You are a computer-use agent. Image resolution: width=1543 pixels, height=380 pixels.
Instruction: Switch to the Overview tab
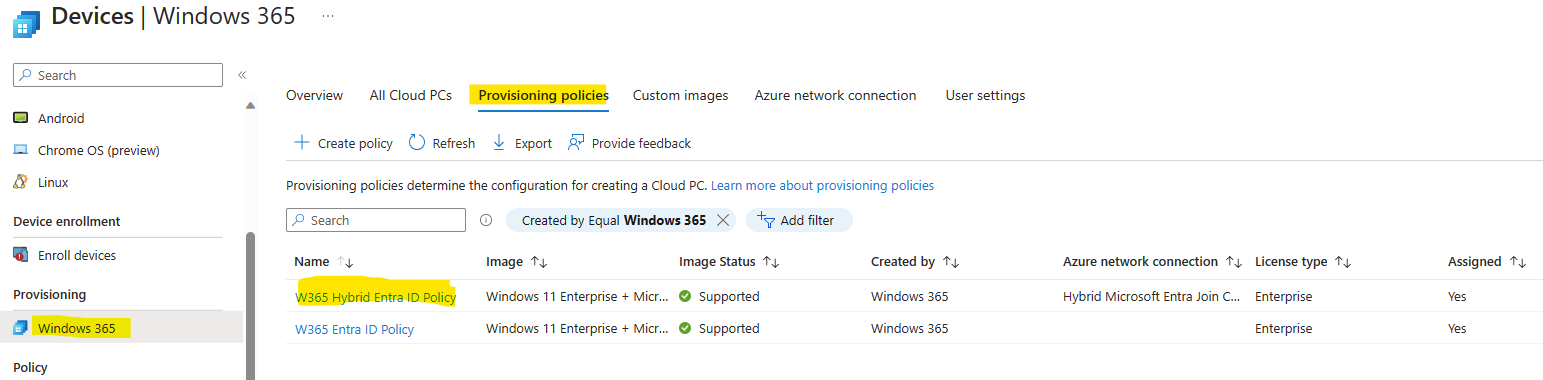coord(314,95)
